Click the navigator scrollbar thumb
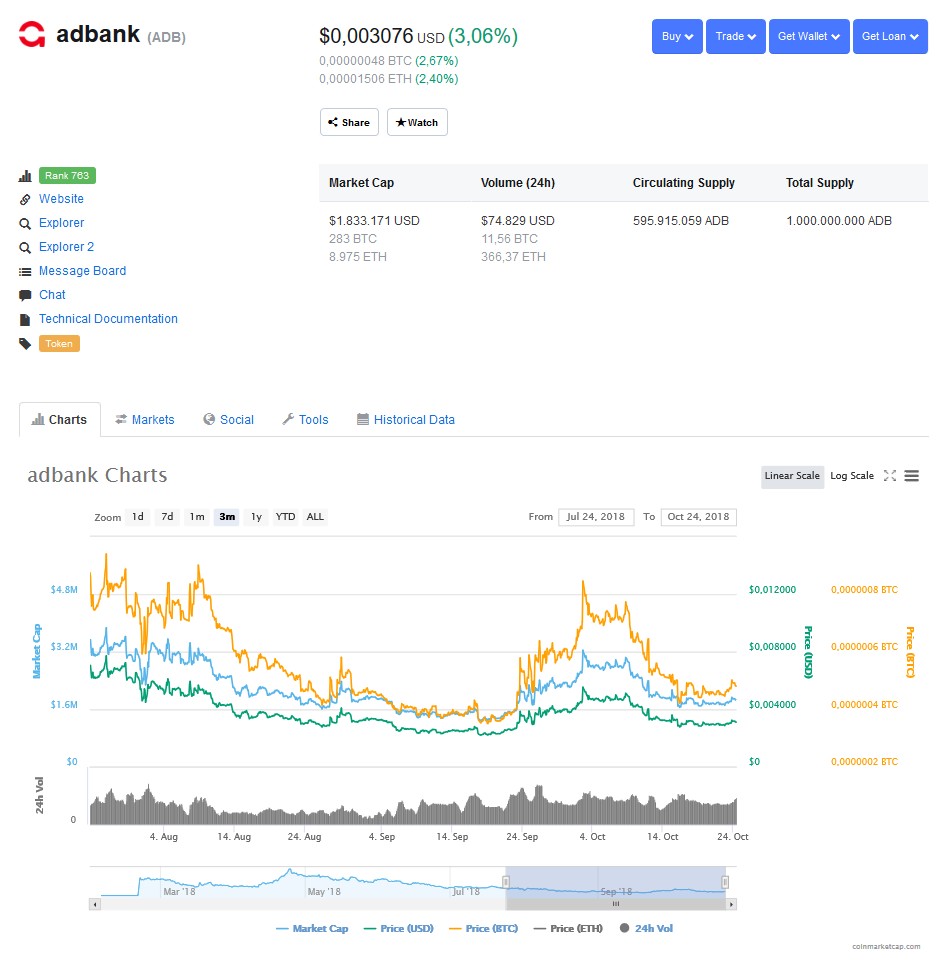 click(x=616, y=904)
